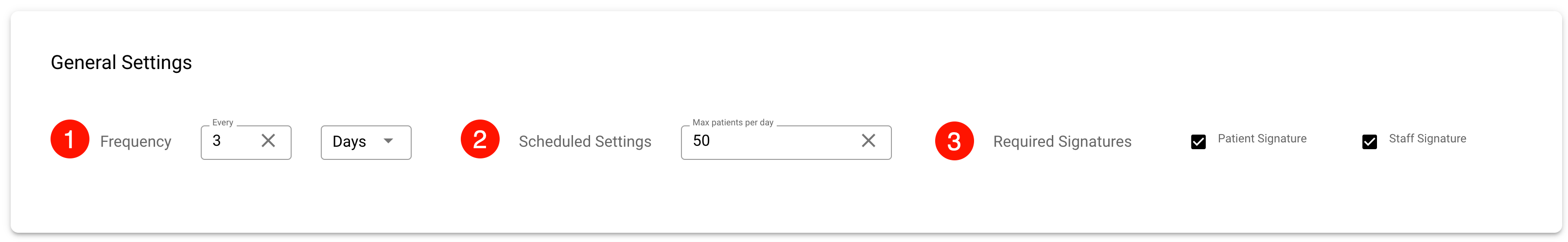Uncheck the Patient Signature checkbox
The height and width of the screenshot is (242, 1568).
coord(1198,142)
